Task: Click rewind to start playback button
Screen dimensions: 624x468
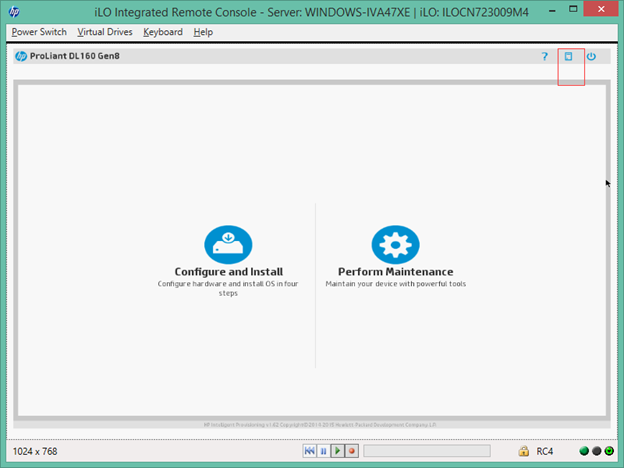Action: [x=309, y=451]
